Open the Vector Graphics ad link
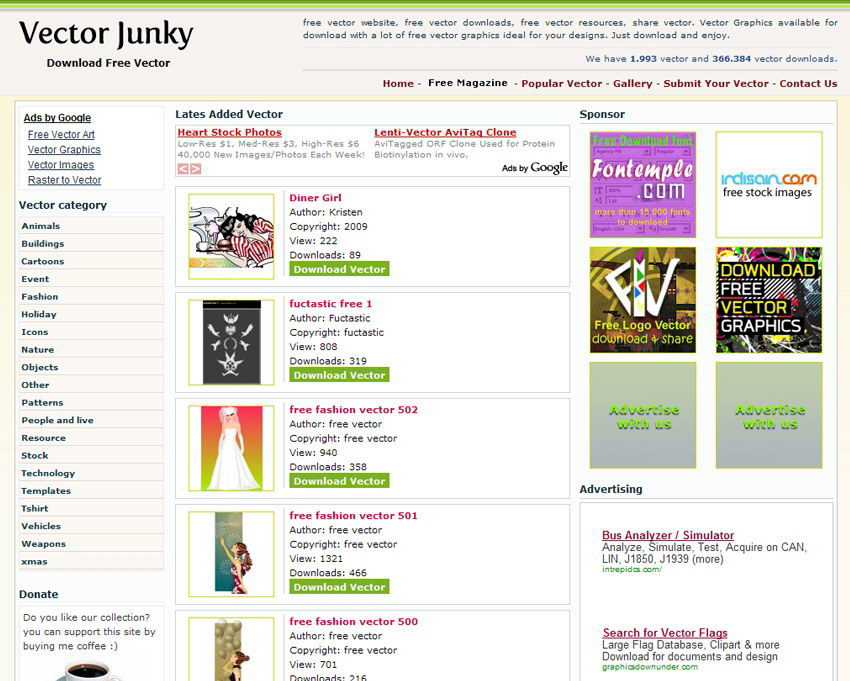 pyautogui.click(x=65, y=150)
